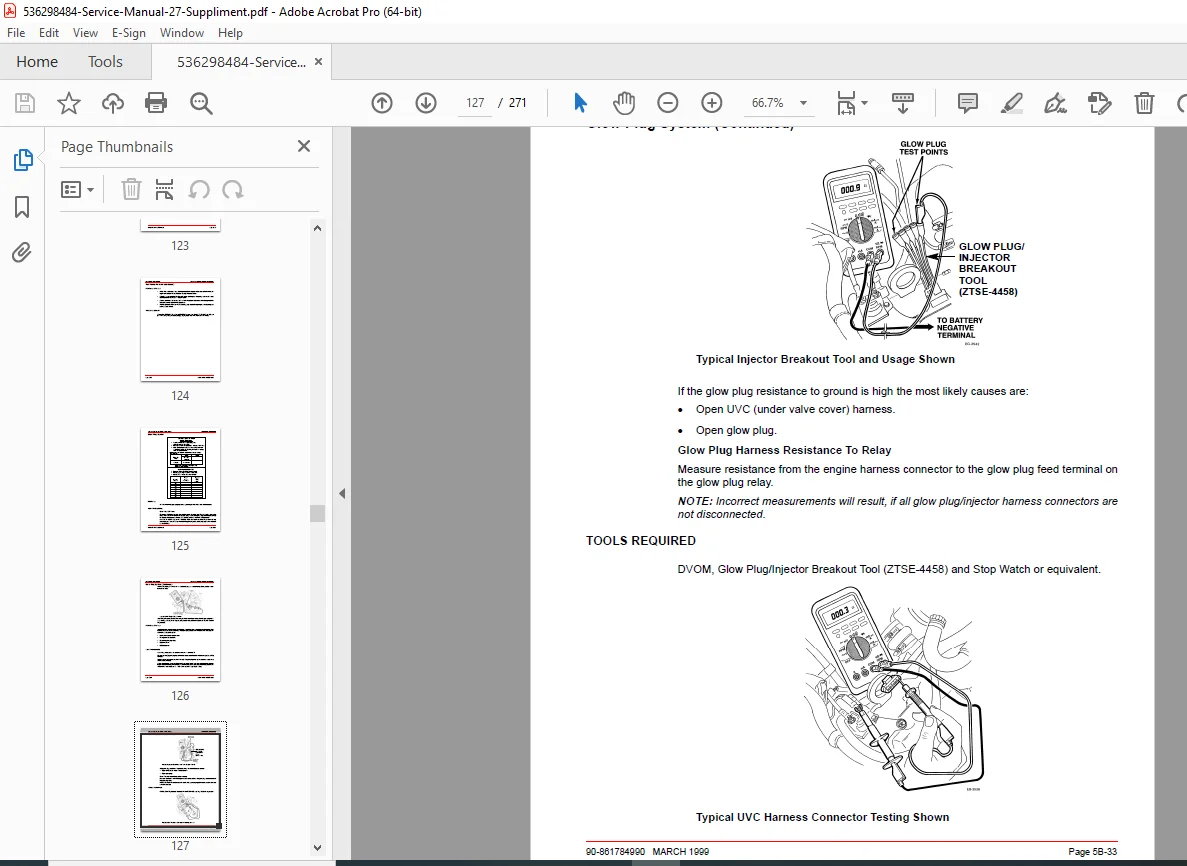Open the Edit menu
The width and height of the screenshot is (1187, 866).
49,33
